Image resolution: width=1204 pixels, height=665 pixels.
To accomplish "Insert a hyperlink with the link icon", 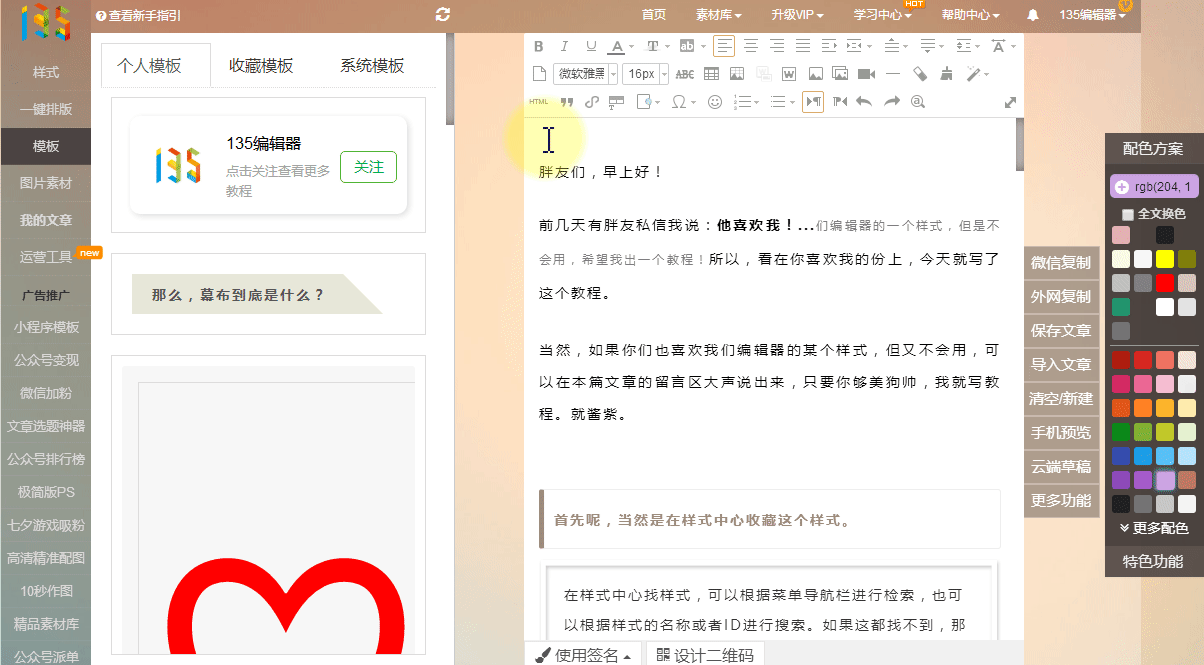I will click(591, 102).
